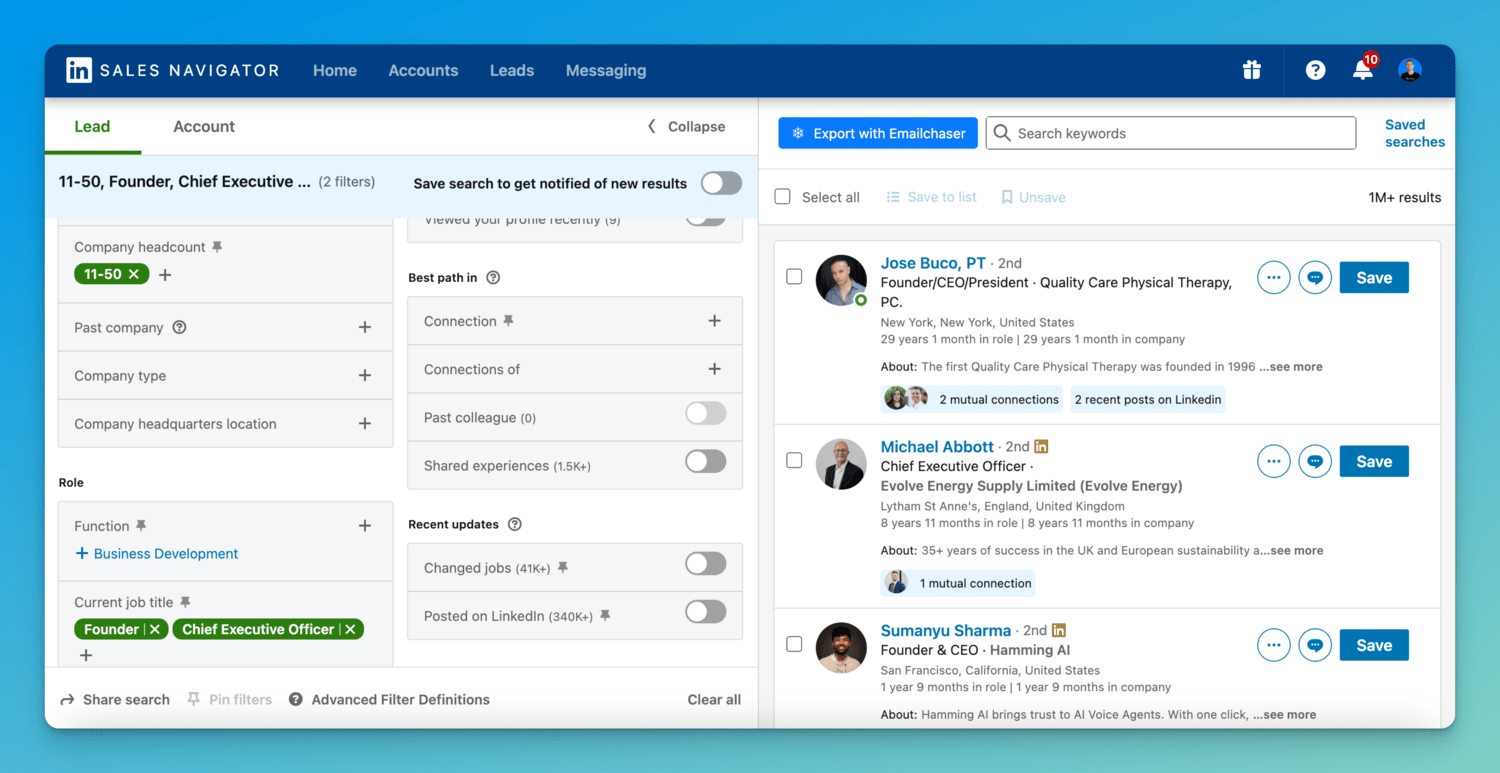The width and height of the screenshot is (1500, 773).
Task: Save the lead Michael Abbott
Action: coord(1374,462)
